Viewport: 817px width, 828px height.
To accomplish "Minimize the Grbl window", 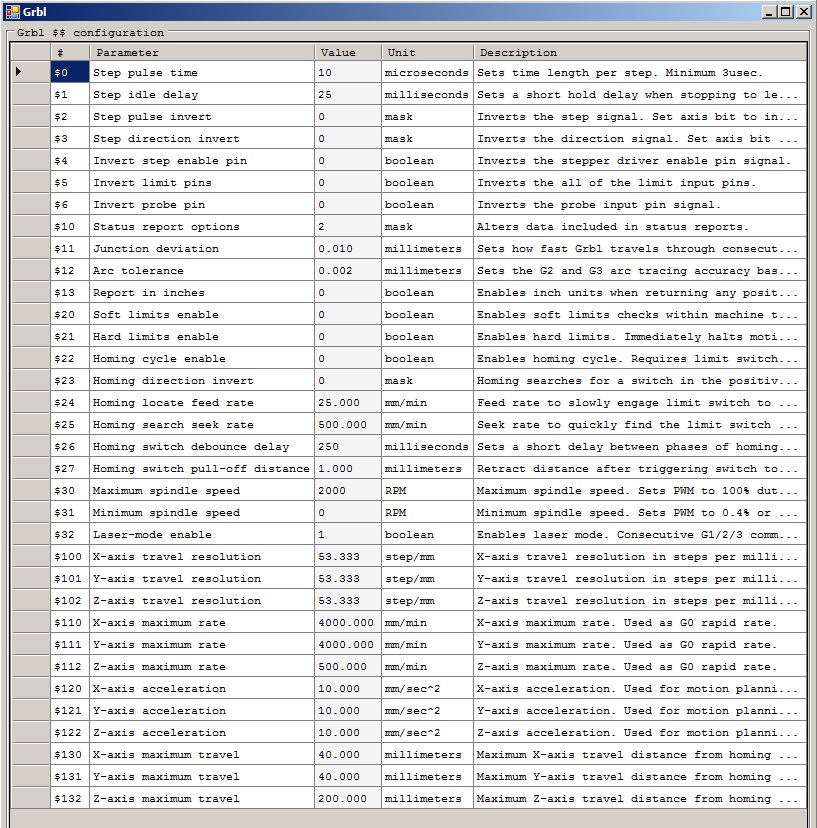I will pos(769,12).
